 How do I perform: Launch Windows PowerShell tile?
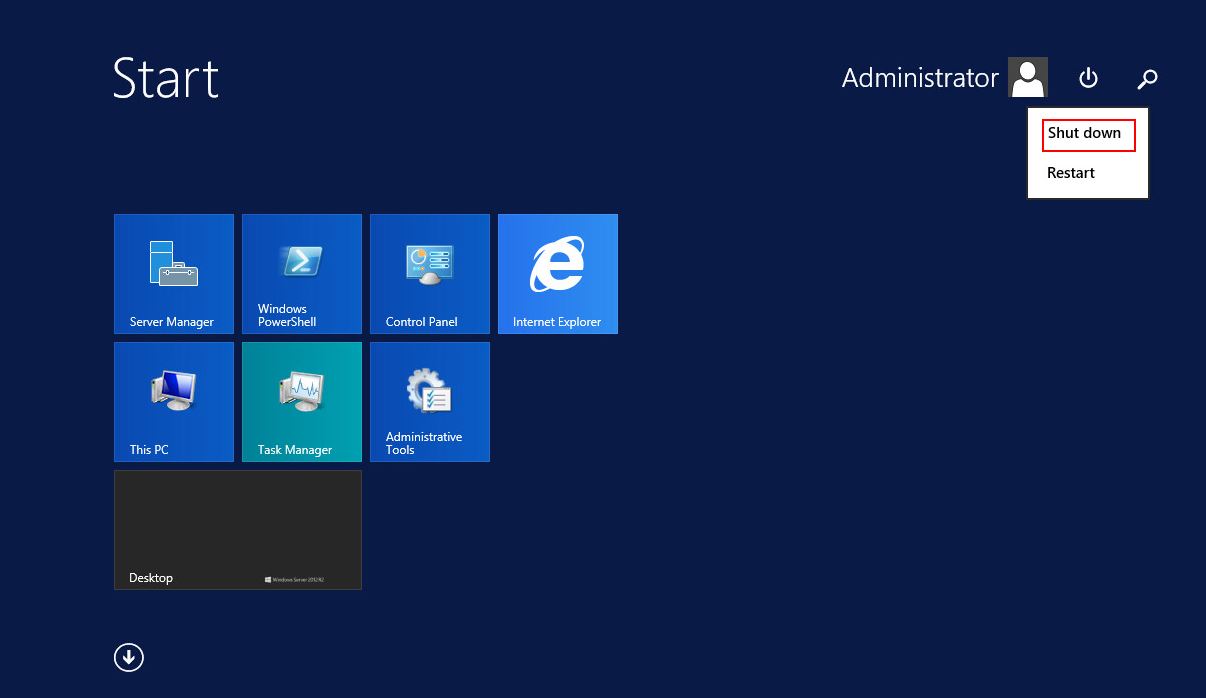pyautogui.click(x=302, y=274)
